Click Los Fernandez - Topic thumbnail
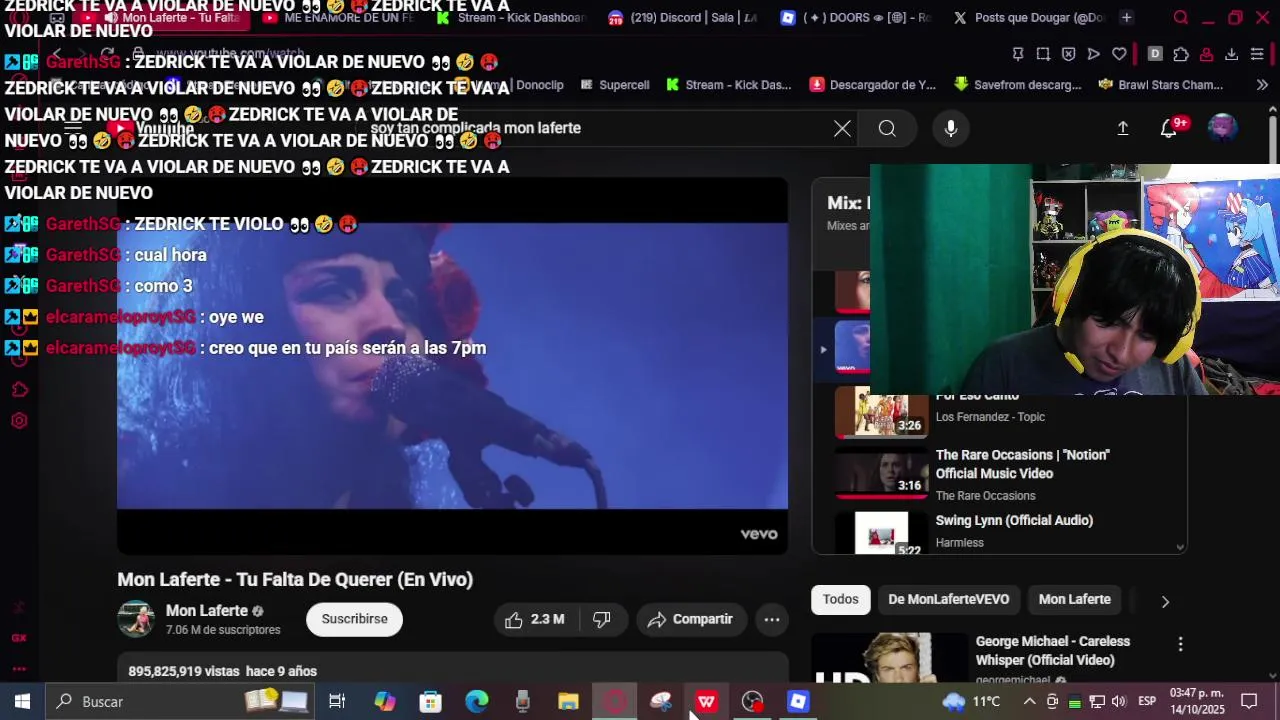 click(882, 413)
